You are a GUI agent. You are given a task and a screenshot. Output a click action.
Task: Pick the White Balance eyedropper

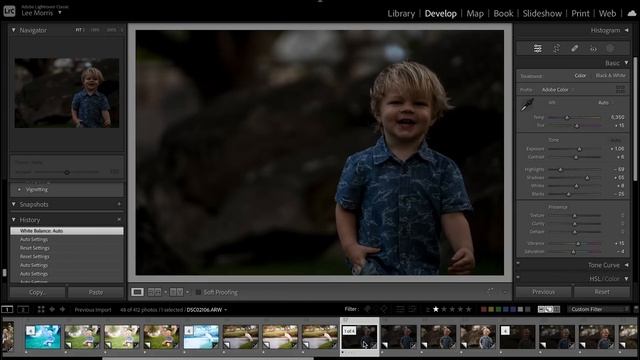coord(527,105)
